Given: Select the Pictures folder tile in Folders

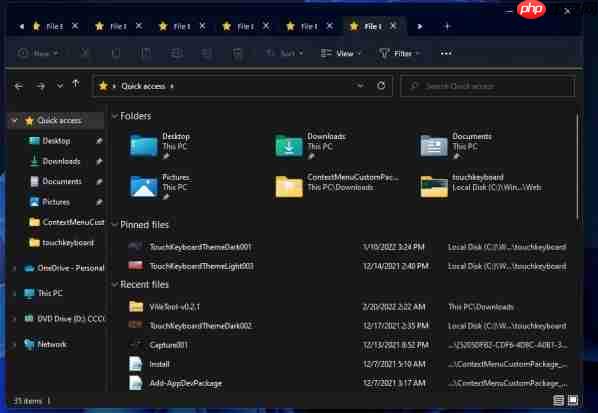Looking at the screenshot, I should (x=160, y=187).
